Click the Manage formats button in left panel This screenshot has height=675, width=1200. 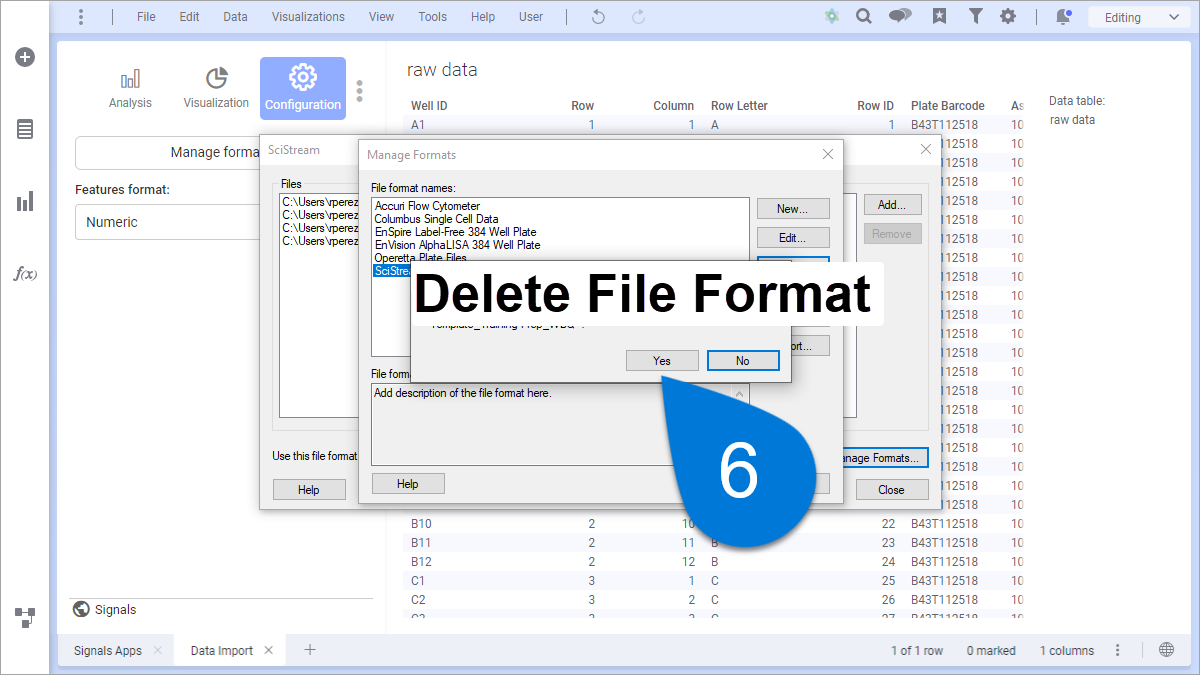pyautogui.click(x=167, y=152)
